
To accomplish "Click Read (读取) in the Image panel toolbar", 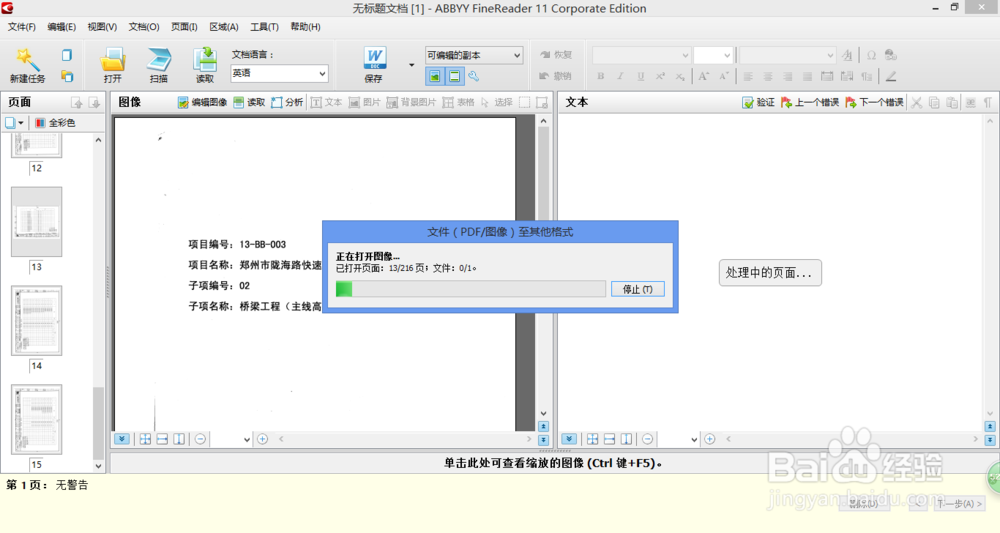I will 249,102.
